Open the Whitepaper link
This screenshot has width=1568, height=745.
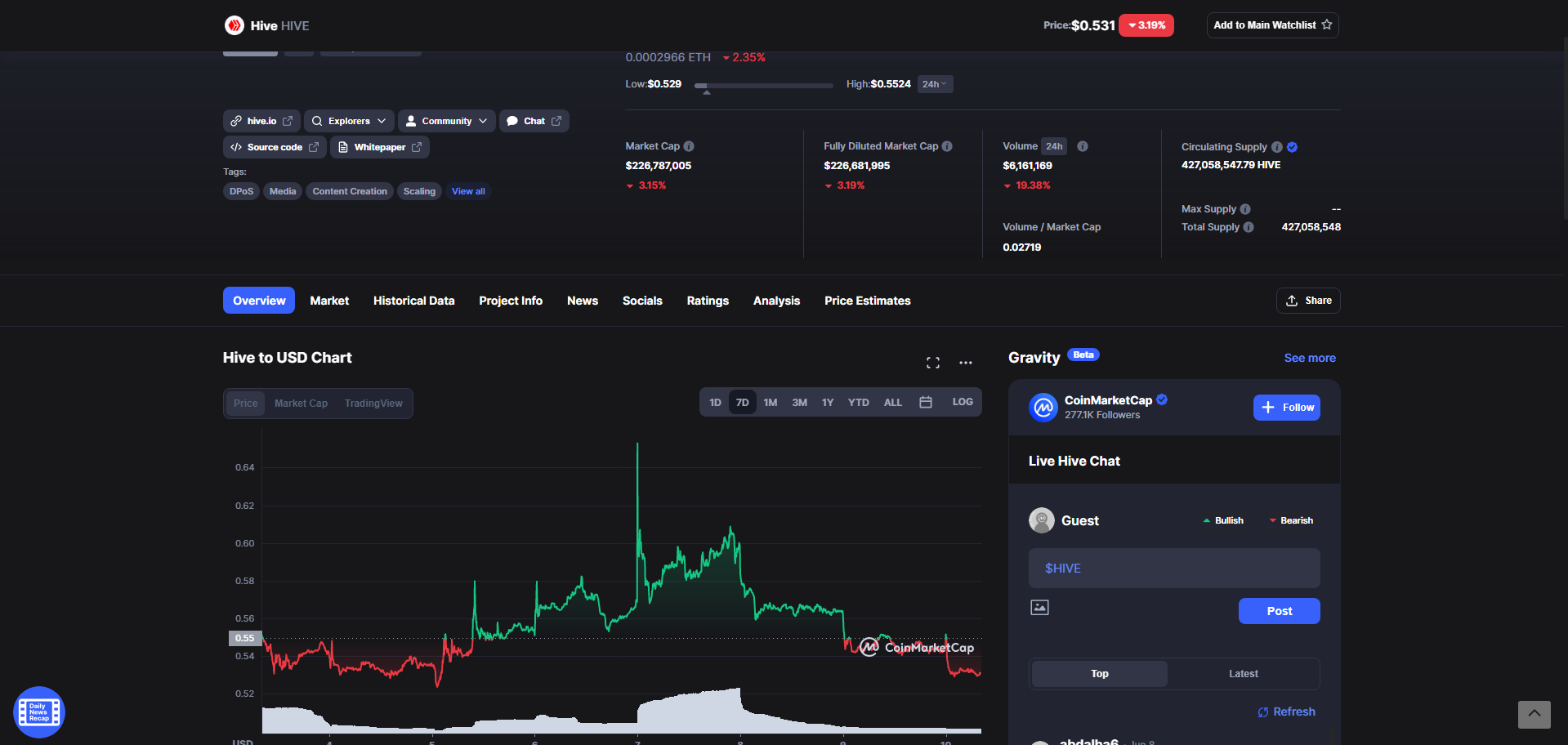point(380,147)
